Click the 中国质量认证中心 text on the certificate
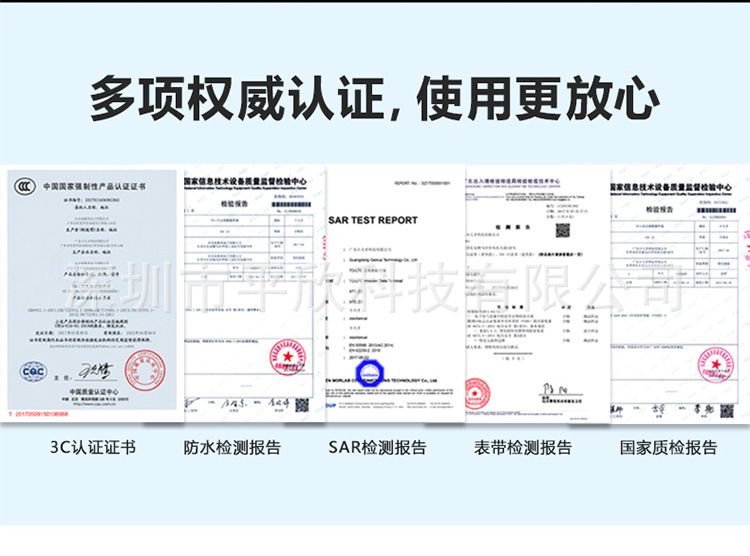This screenshot has width=750, height=556. tap(94, 392)
